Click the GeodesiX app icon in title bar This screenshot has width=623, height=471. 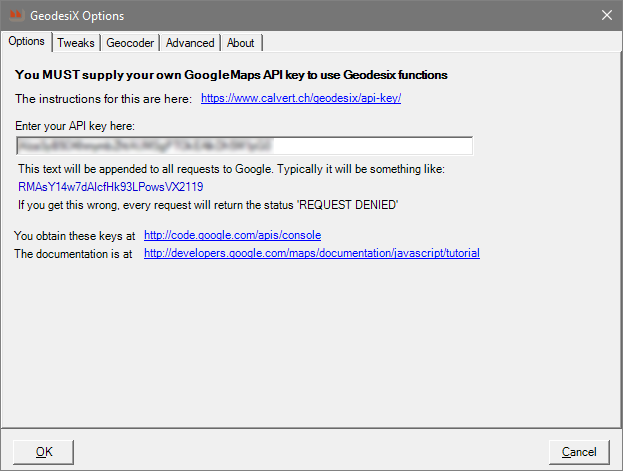tap(16, 16)
